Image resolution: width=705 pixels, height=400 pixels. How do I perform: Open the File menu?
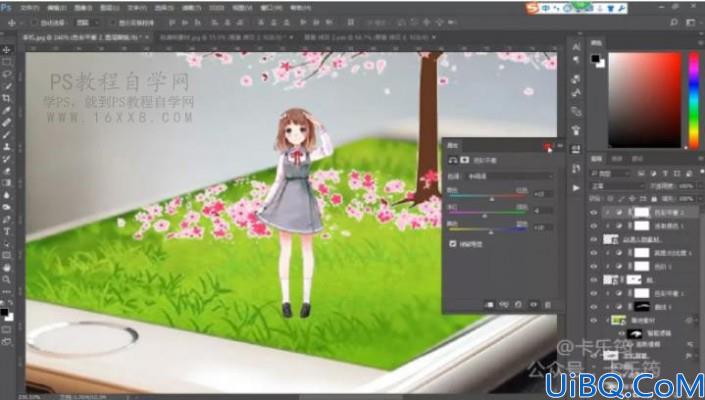click(x=30, y=8)
